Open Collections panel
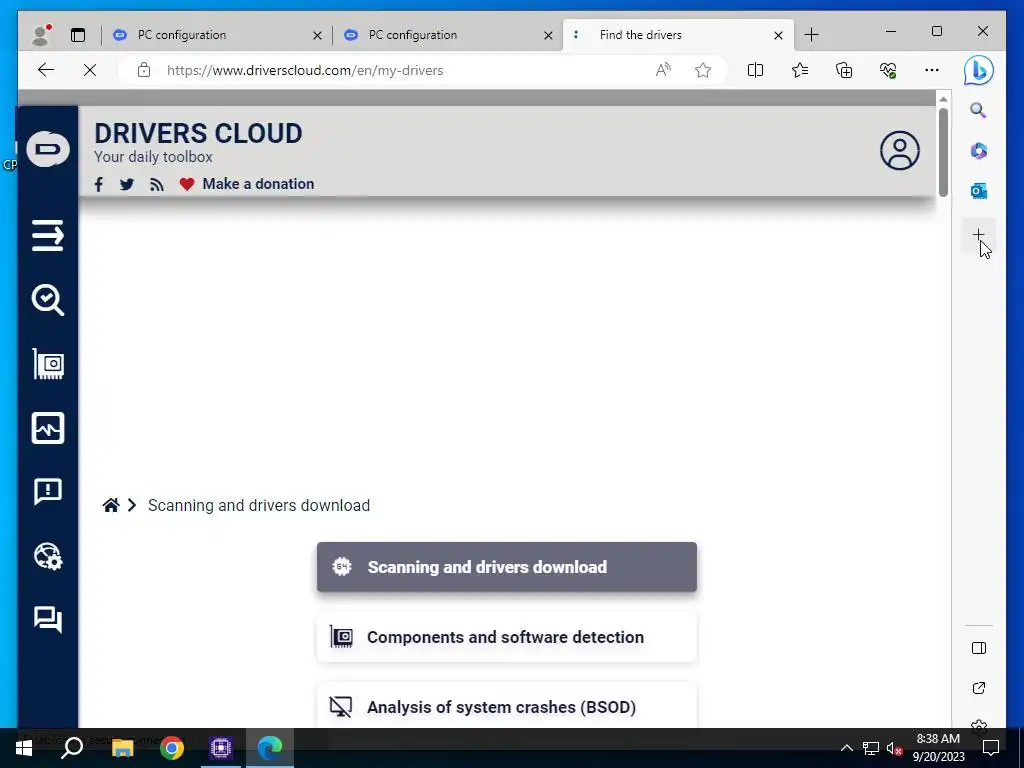The image size is (1024, 768). pyautogui.click(x=844, y=70)
